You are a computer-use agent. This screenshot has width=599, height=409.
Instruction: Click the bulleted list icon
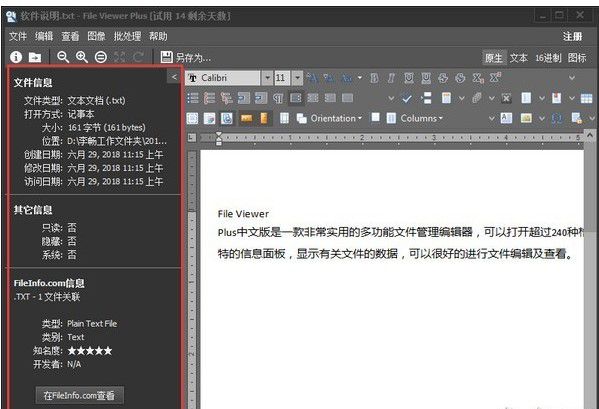click(x=193, y=98)
